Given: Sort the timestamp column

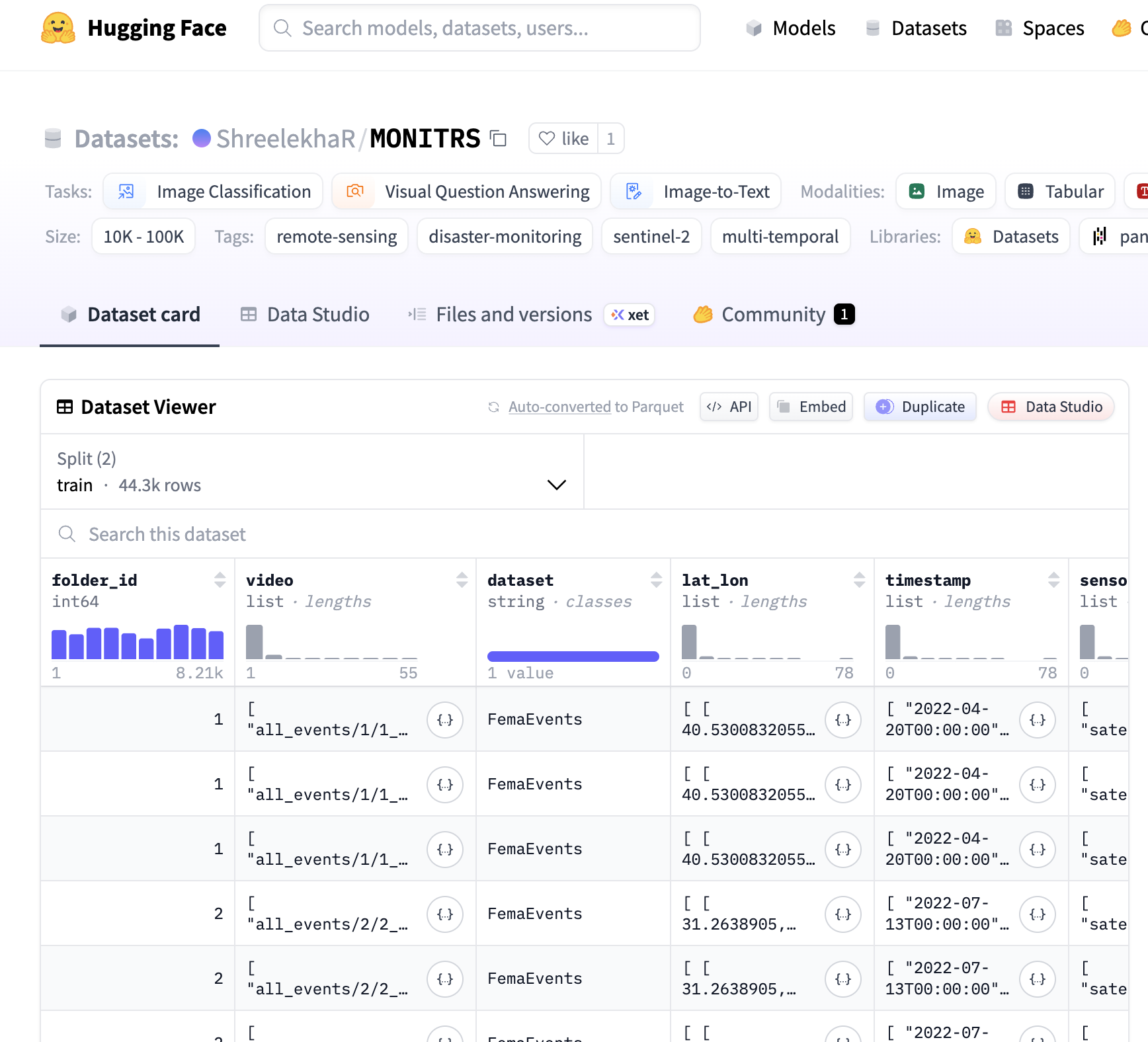Looking at the screenshot, I should (1053, 580).
